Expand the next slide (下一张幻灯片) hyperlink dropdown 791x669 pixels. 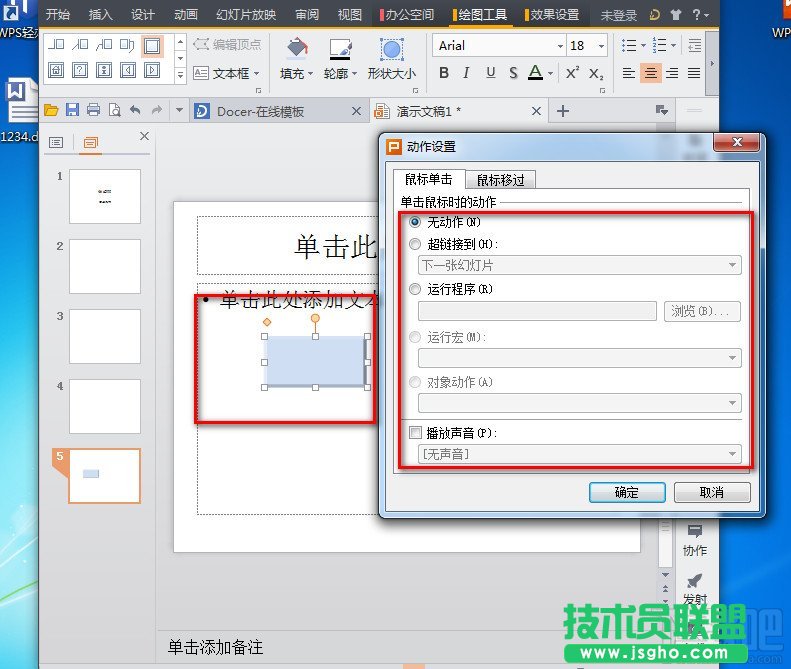(x=733, y=265)
